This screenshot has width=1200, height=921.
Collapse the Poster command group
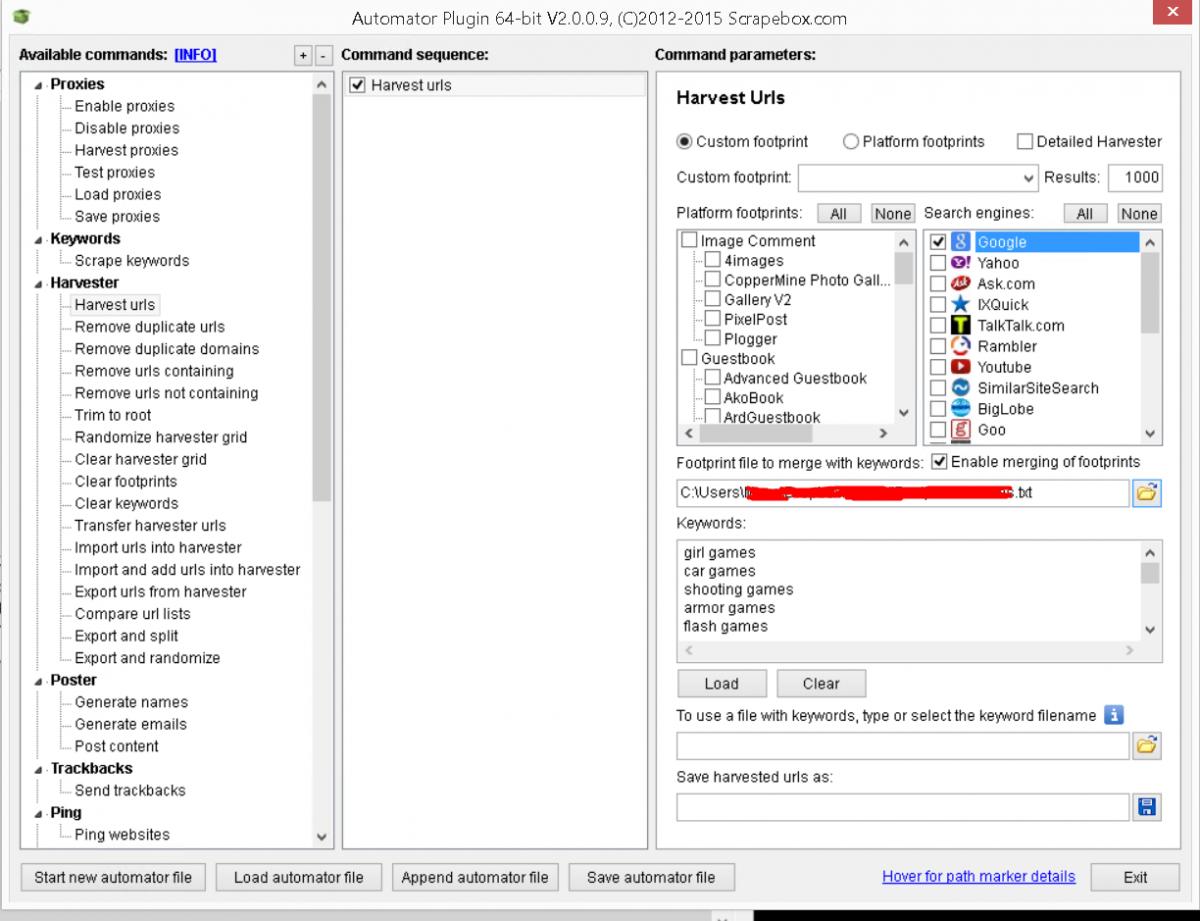click(x=39, y=680)
